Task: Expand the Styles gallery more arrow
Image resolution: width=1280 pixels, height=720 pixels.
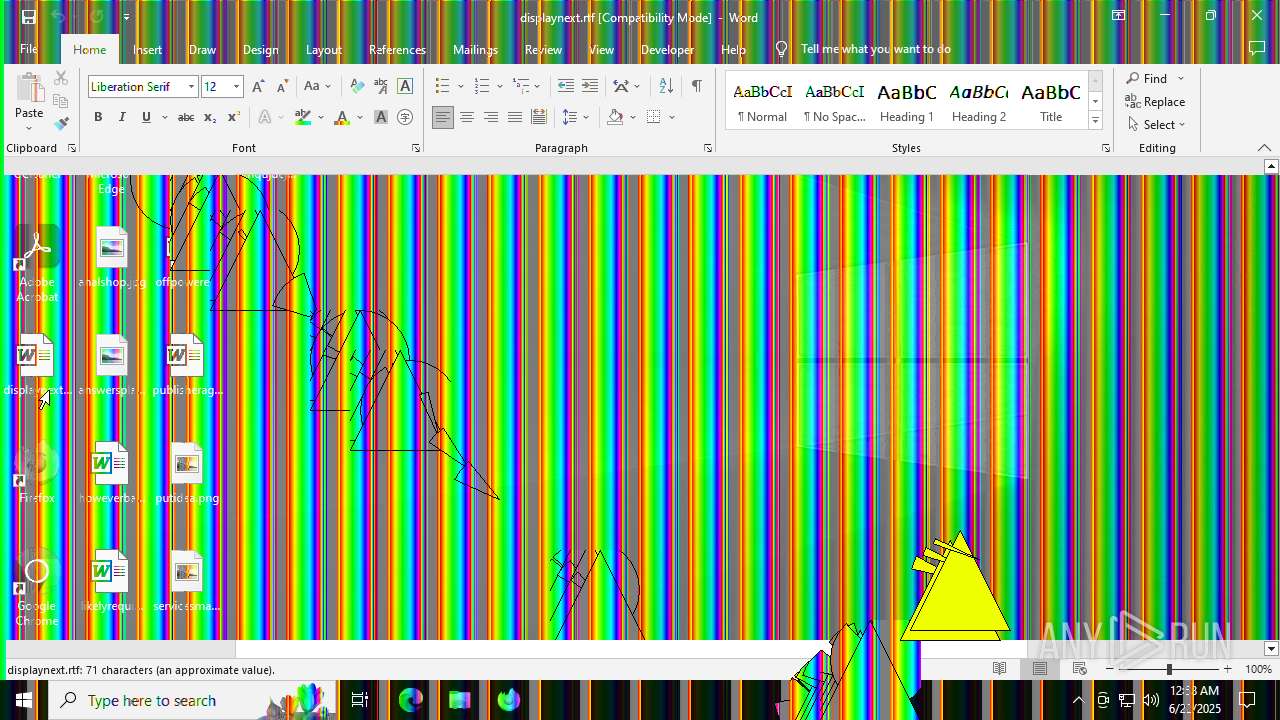Action: [1096, 121]
